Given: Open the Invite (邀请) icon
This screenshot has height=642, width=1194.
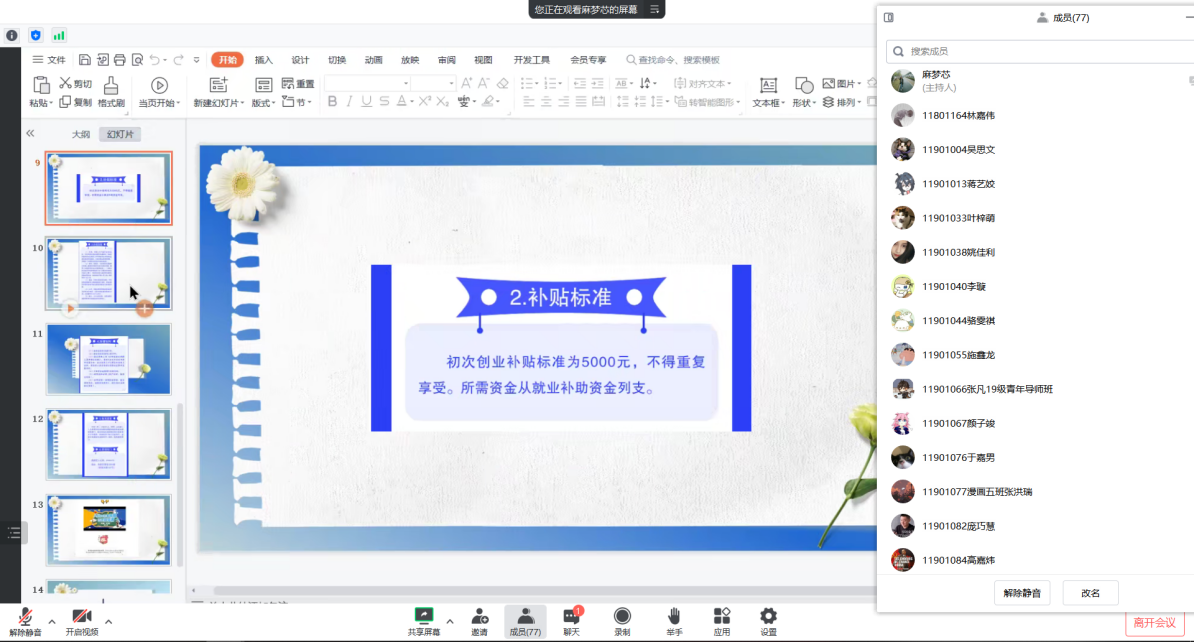Looking at the screenshot, I should [x=480, y=617].
